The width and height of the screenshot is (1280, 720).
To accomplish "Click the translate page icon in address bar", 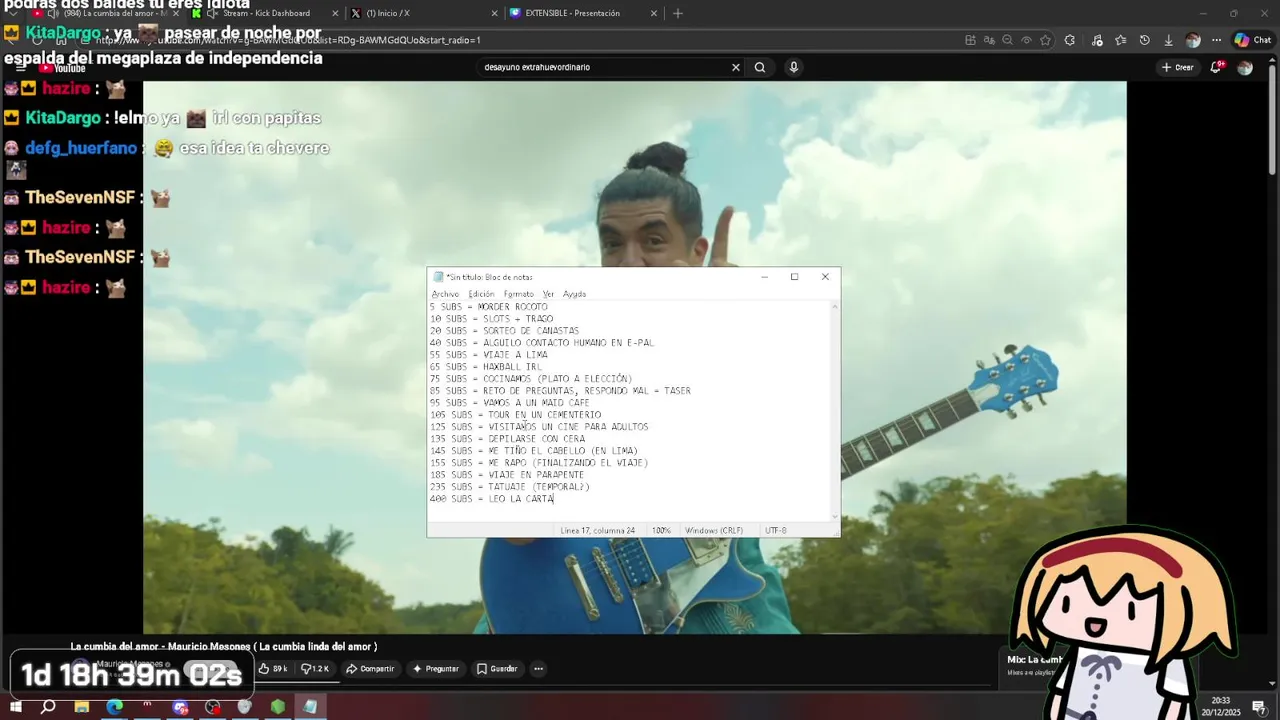I will point(988,40).
